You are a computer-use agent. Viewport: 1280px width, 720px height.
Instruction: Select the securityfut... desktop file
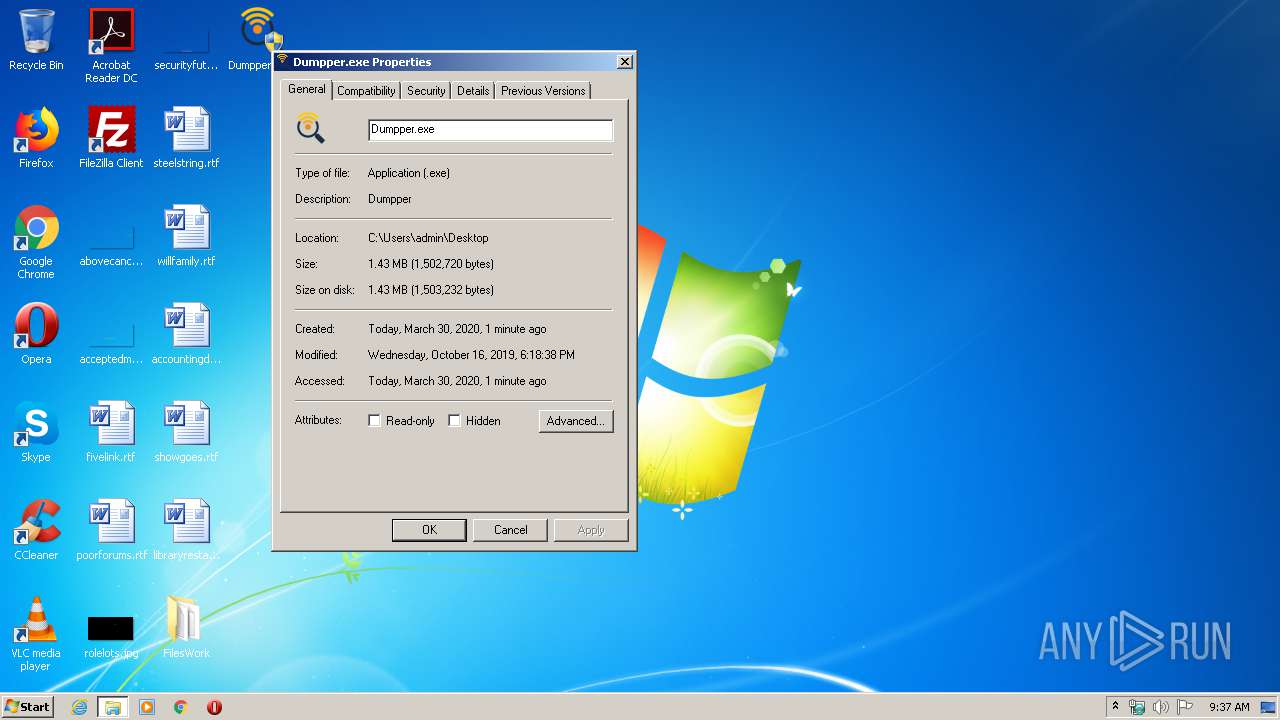coord(186,40)
